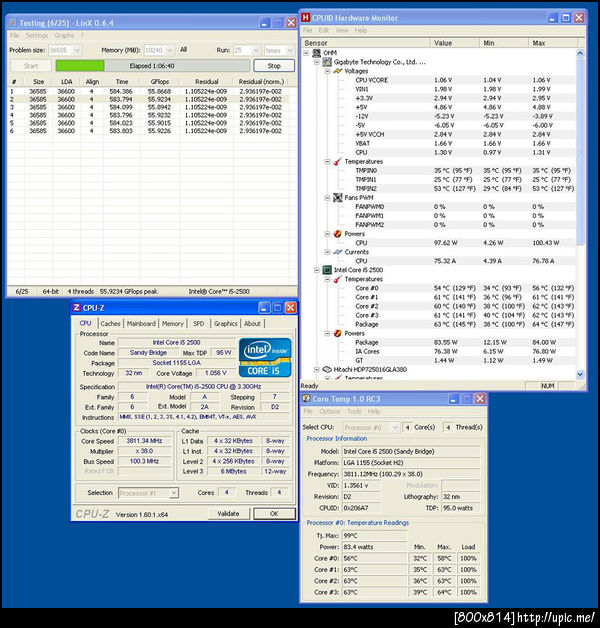Click the Currents wave icon
The image size is (600, 628).
(338, 252)
